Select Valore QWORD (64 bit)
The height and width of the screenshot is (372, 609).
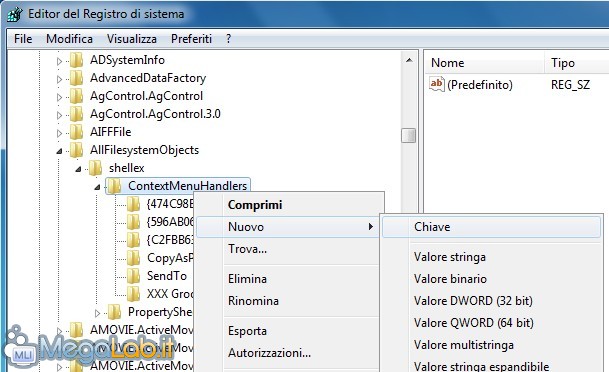[491, 323]
